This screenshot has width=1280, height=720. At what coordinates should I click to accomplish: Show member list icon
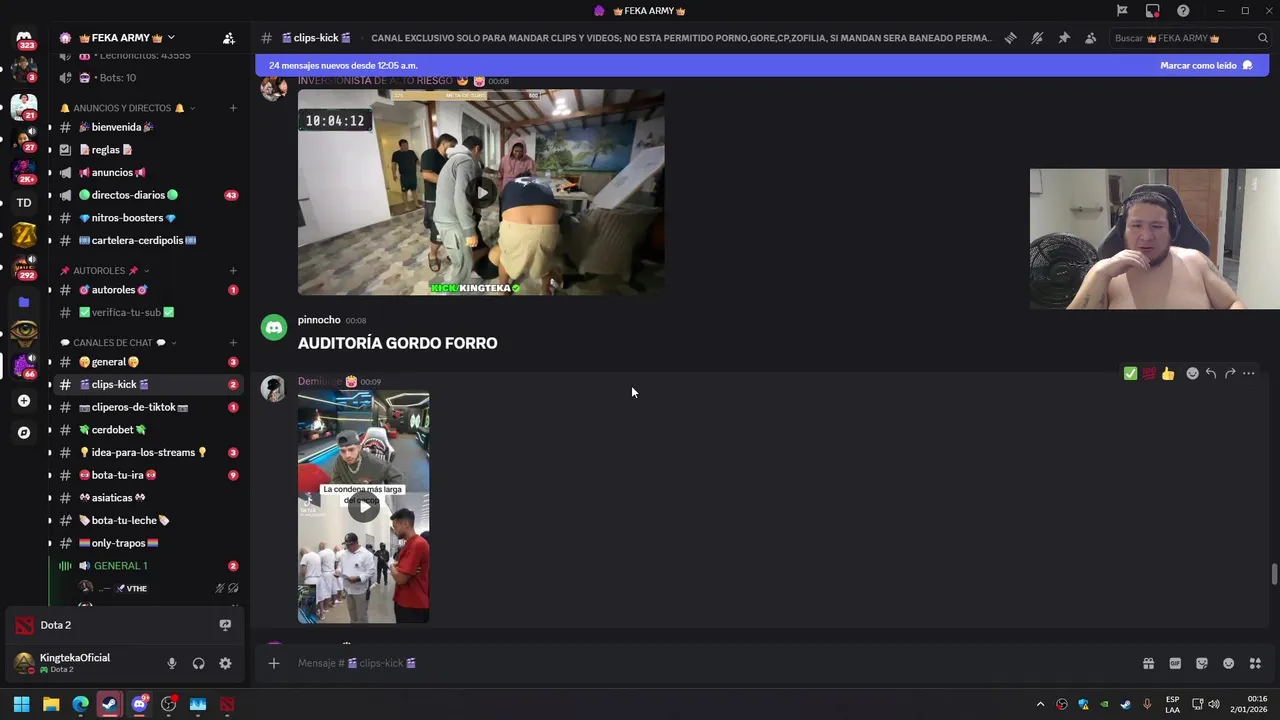[1090, 38]
